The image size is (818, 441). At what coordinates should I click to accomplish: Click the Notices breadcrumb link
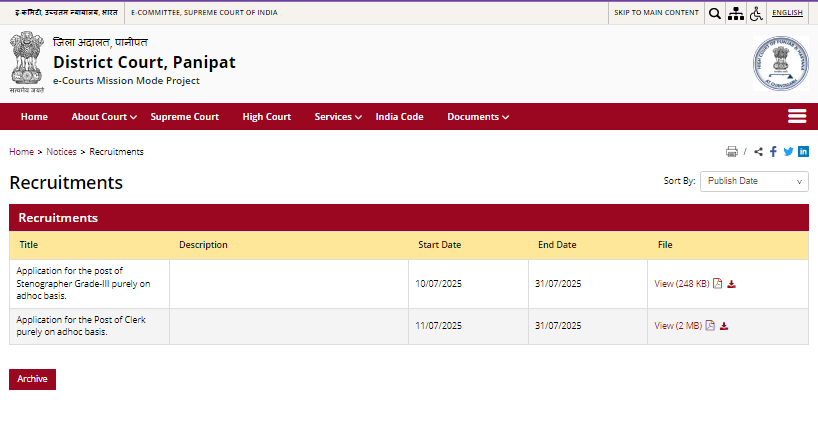point(61,152)
